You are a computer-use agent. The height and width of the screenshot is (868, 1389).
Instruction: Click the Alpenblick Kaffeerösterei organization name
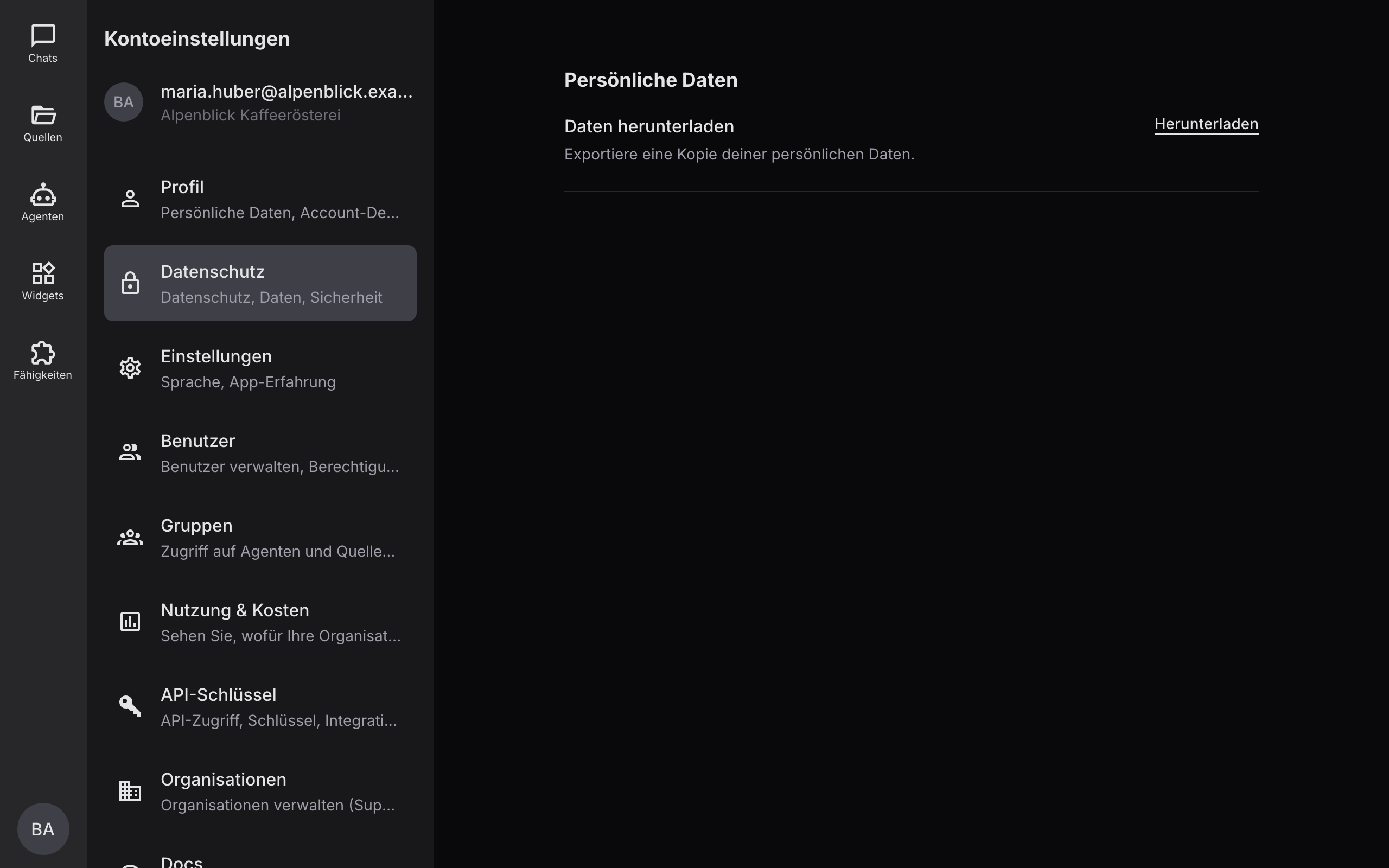tap(250, 116)
